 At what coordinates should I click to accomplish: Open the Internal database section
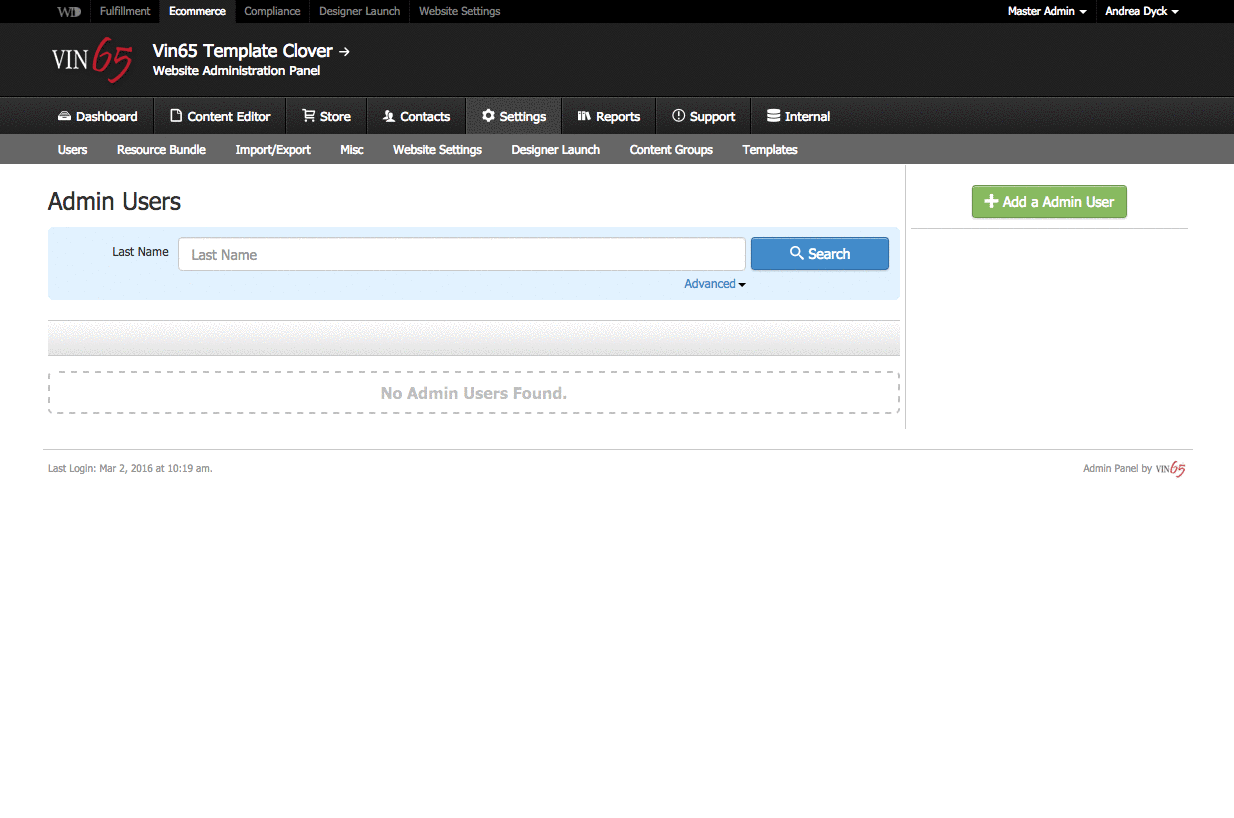798,116
